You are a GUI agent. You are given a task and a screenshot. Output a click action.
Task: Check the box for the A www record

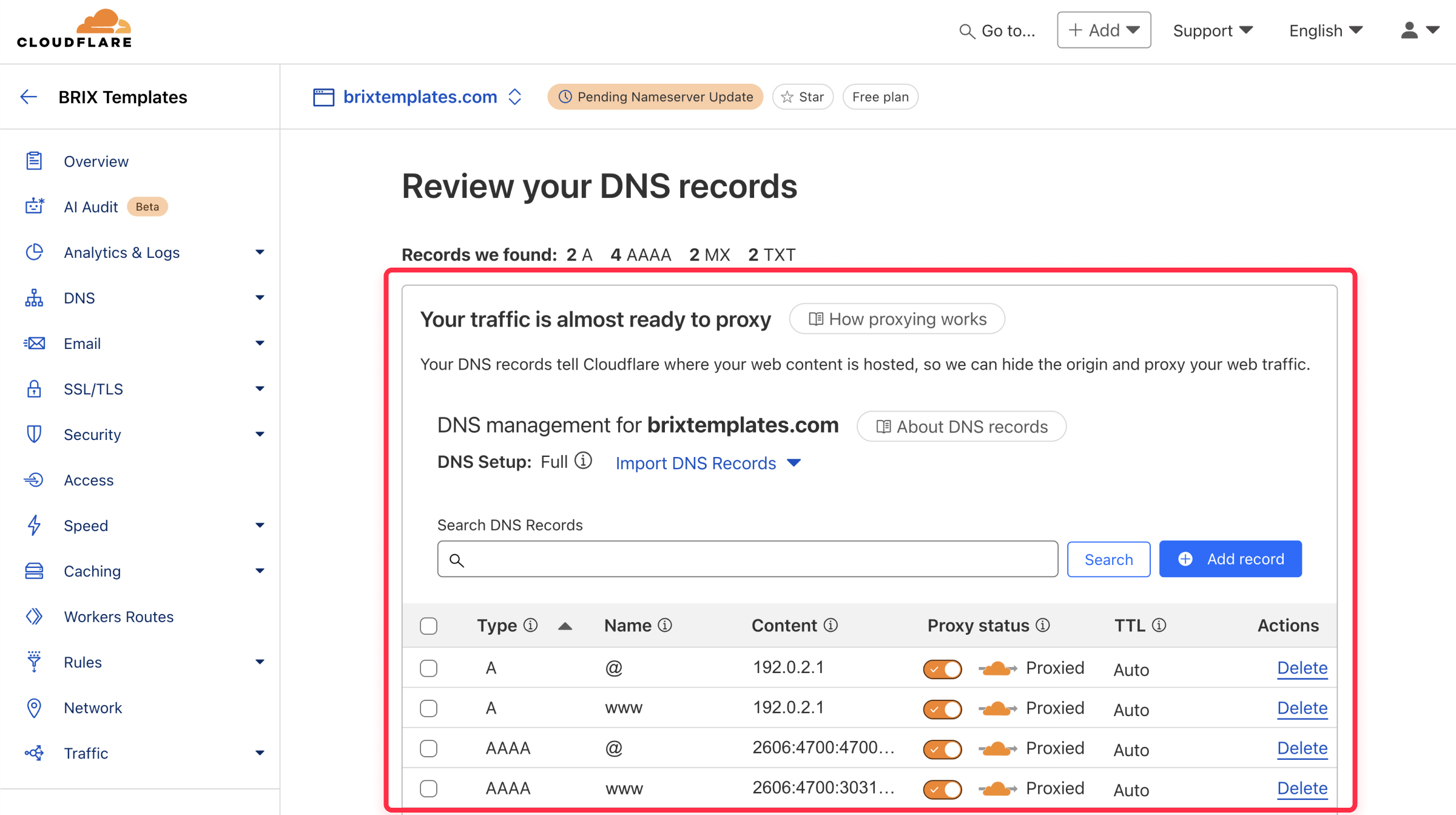coord(429,708)
